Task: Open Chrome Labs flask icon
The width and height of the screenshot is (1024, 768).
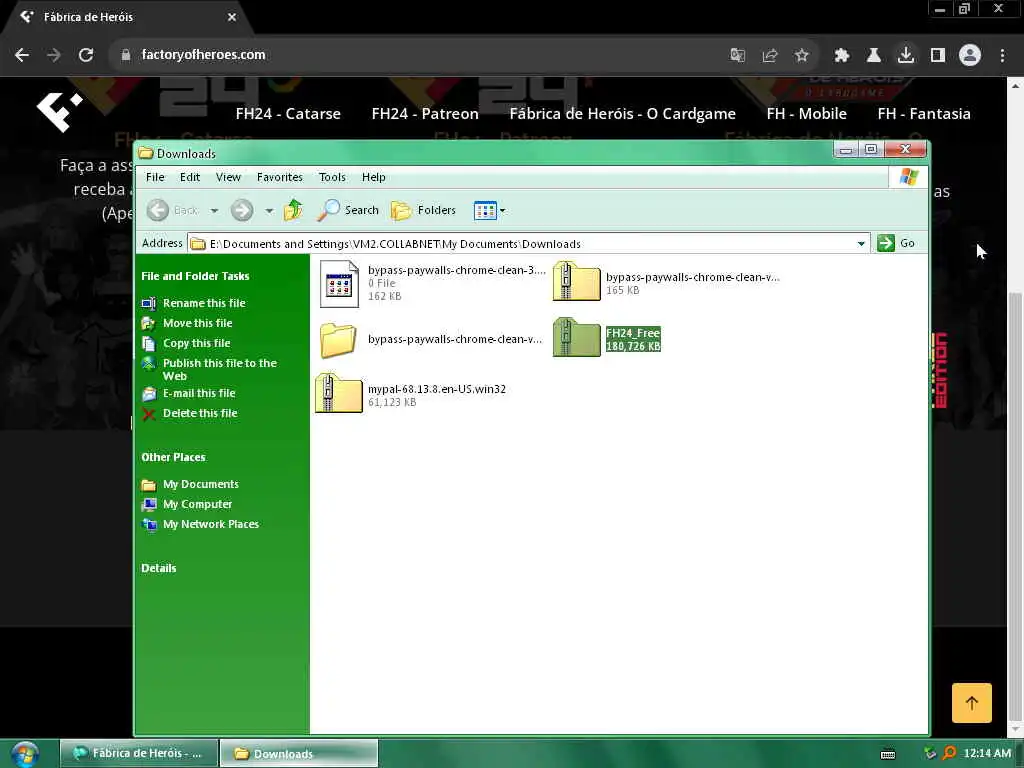Action: [x=874, y=56]
